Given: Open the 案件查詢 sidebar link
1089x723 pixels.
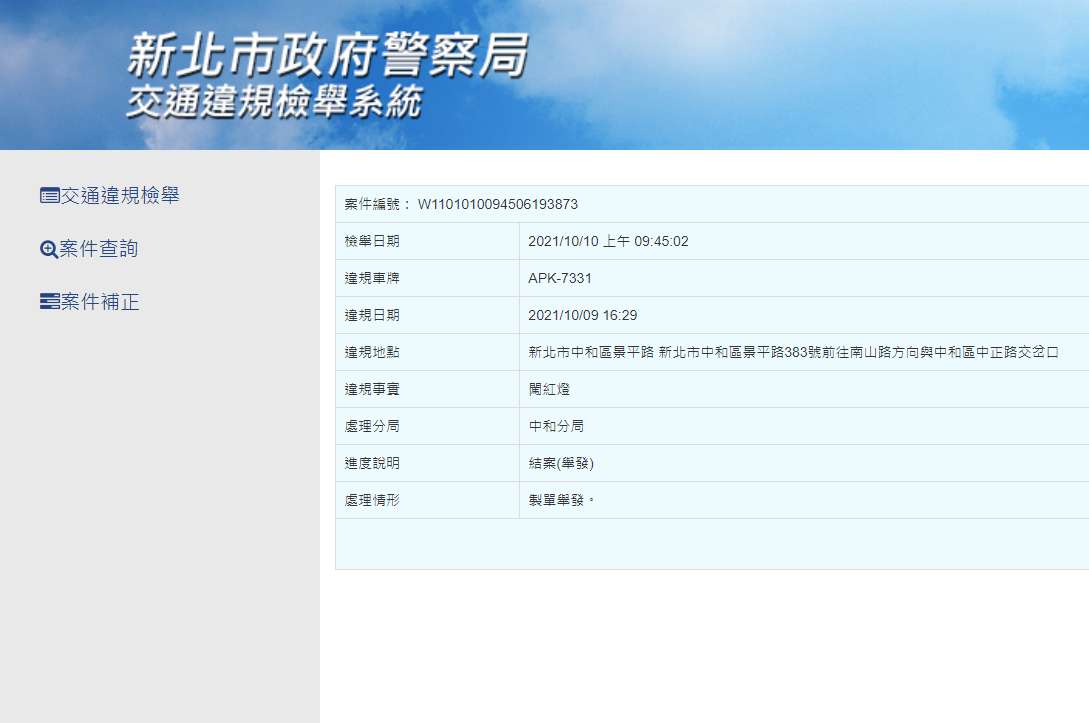Looking at the screenshot, I should tap(98, 249).
